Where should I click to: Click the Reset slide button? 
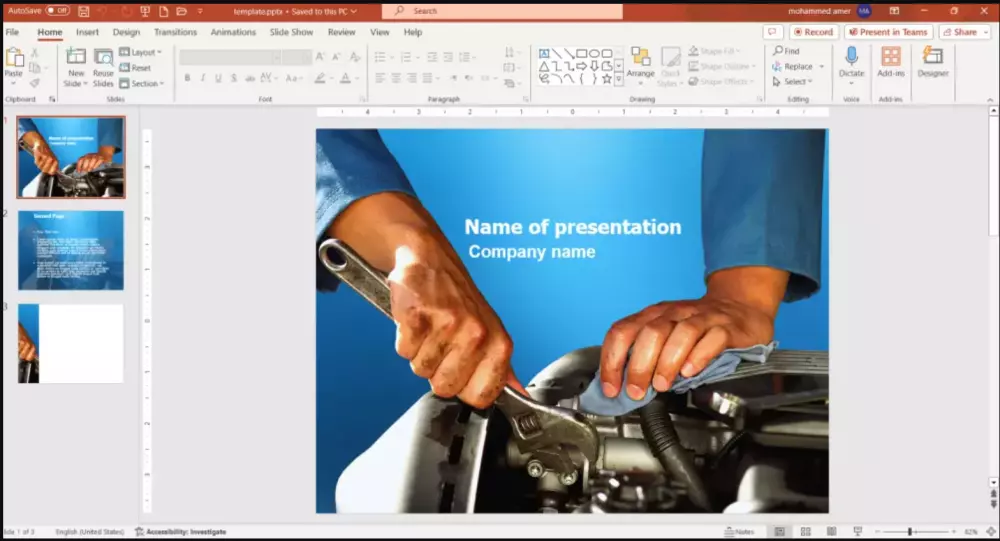pos(135,68)
